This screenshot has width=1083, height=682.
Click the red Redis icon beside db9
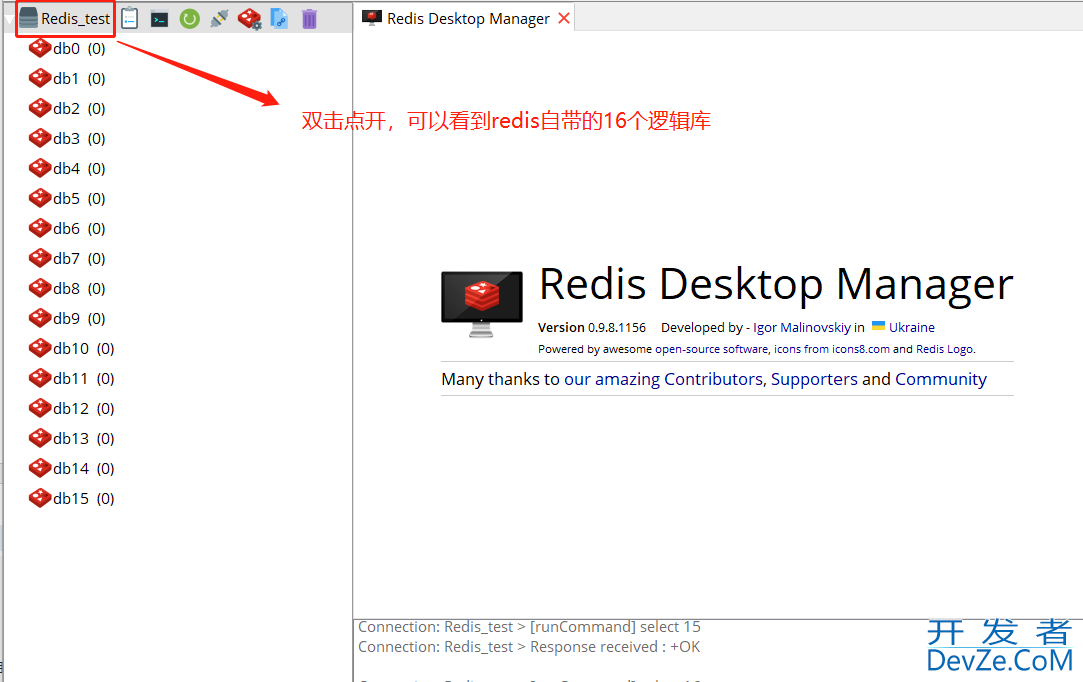click(40, 318)
